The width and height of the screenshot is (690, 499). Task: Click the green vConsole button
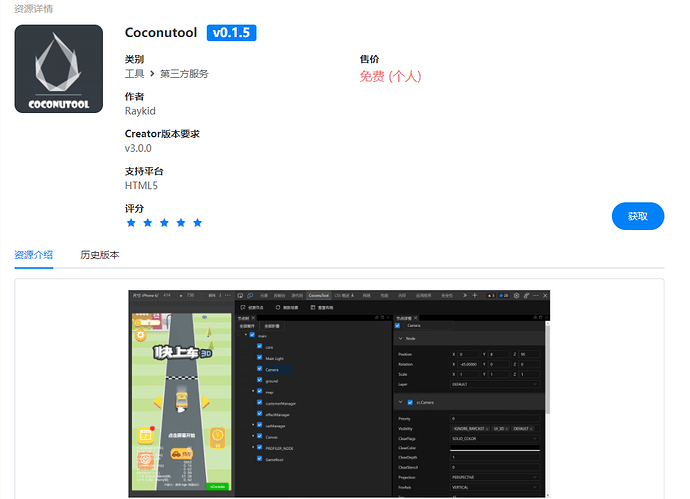(218, 486)
